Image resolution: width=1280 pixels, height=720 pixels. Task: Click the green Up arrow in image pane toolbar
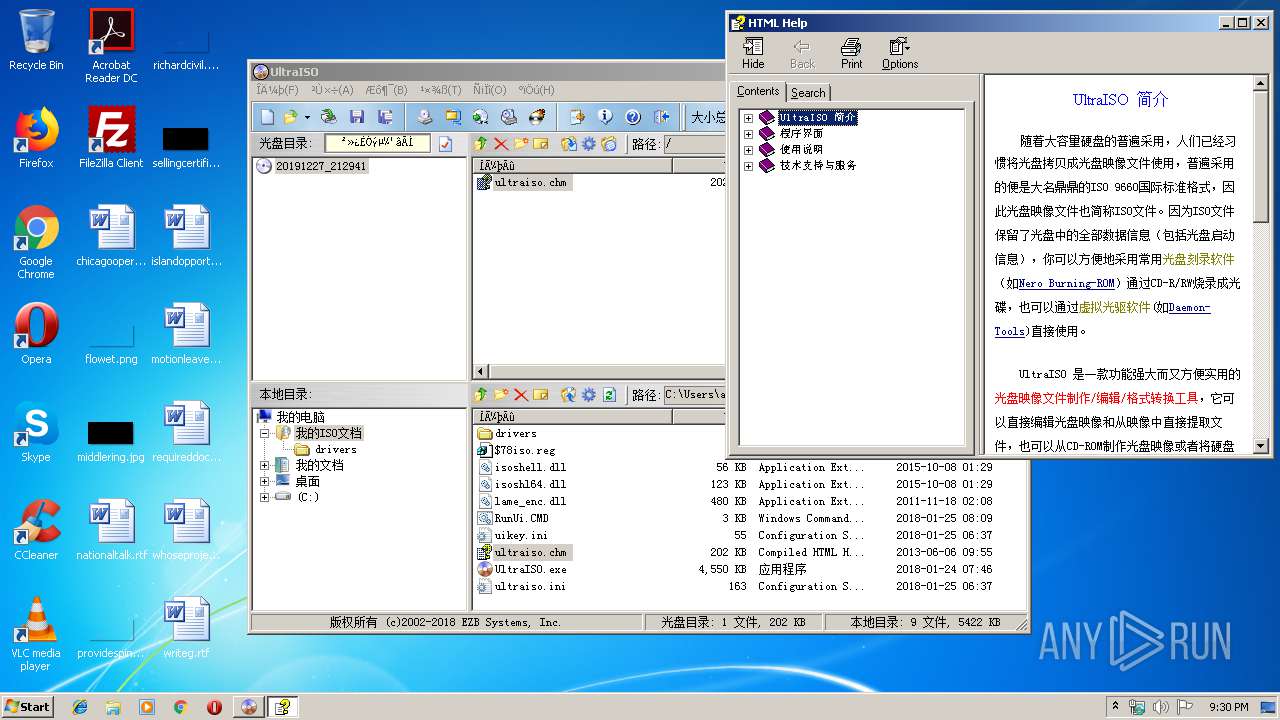481,144
